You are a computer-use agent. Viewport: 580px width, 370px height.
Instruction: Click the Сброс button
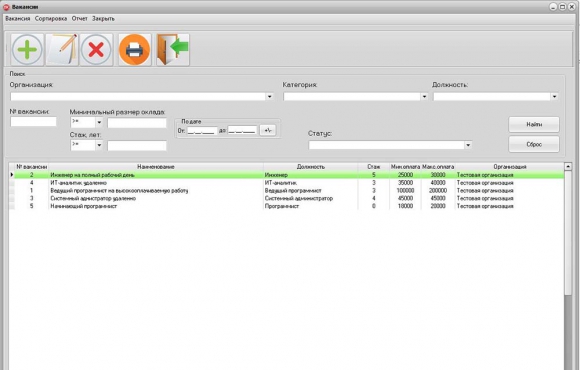tap(534, 144)
